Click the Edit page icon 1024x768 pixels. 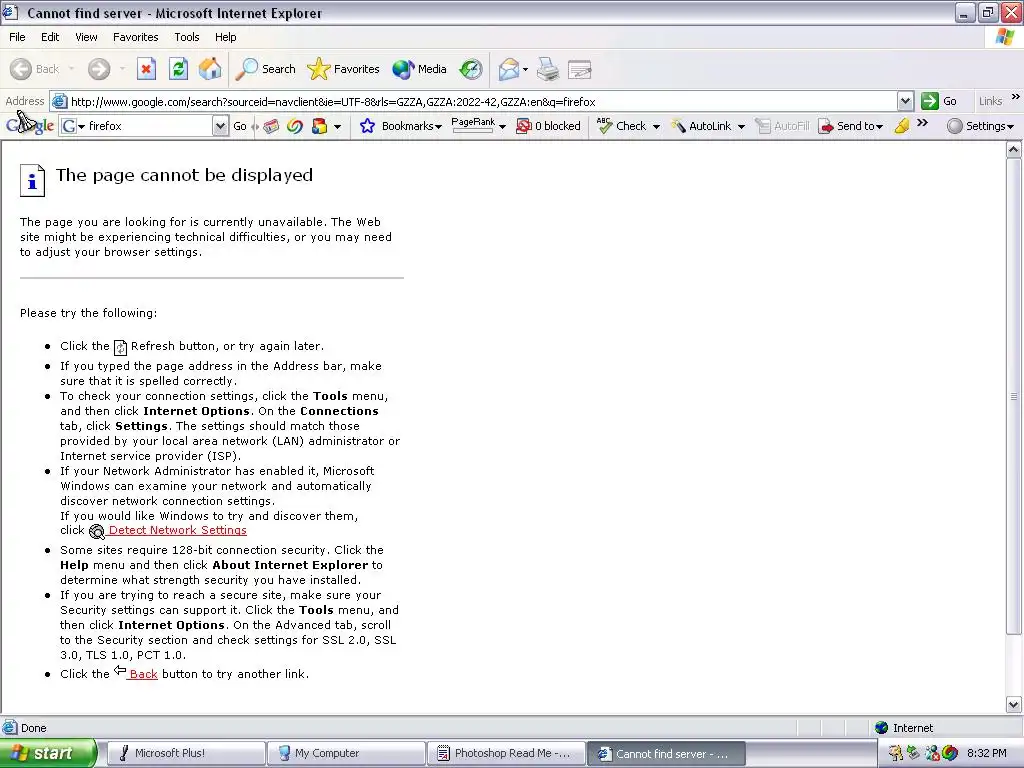click(580, 69)
